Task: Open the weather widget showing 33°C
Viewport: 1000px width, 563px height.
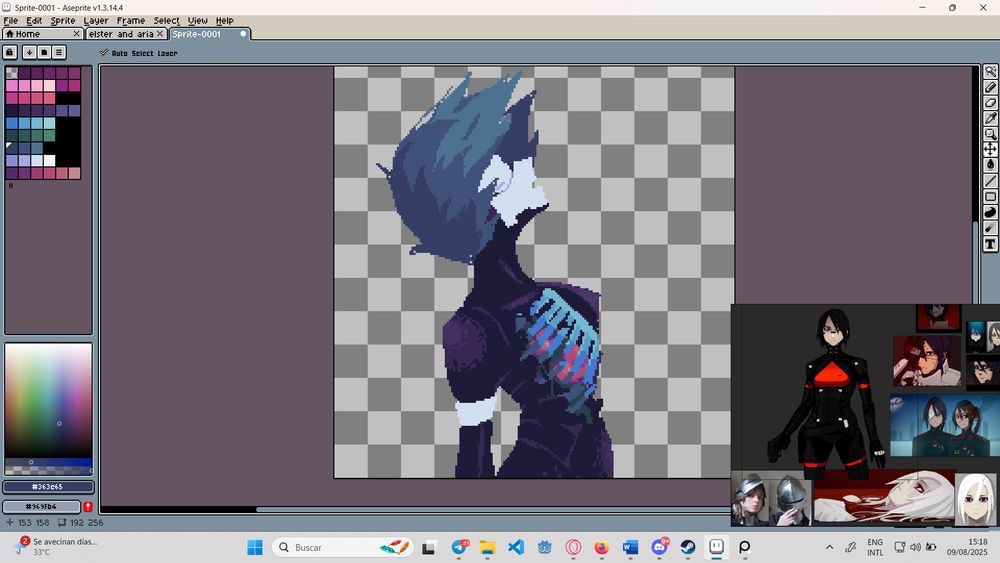Action: pyautogui.click(x=57, y=546)
